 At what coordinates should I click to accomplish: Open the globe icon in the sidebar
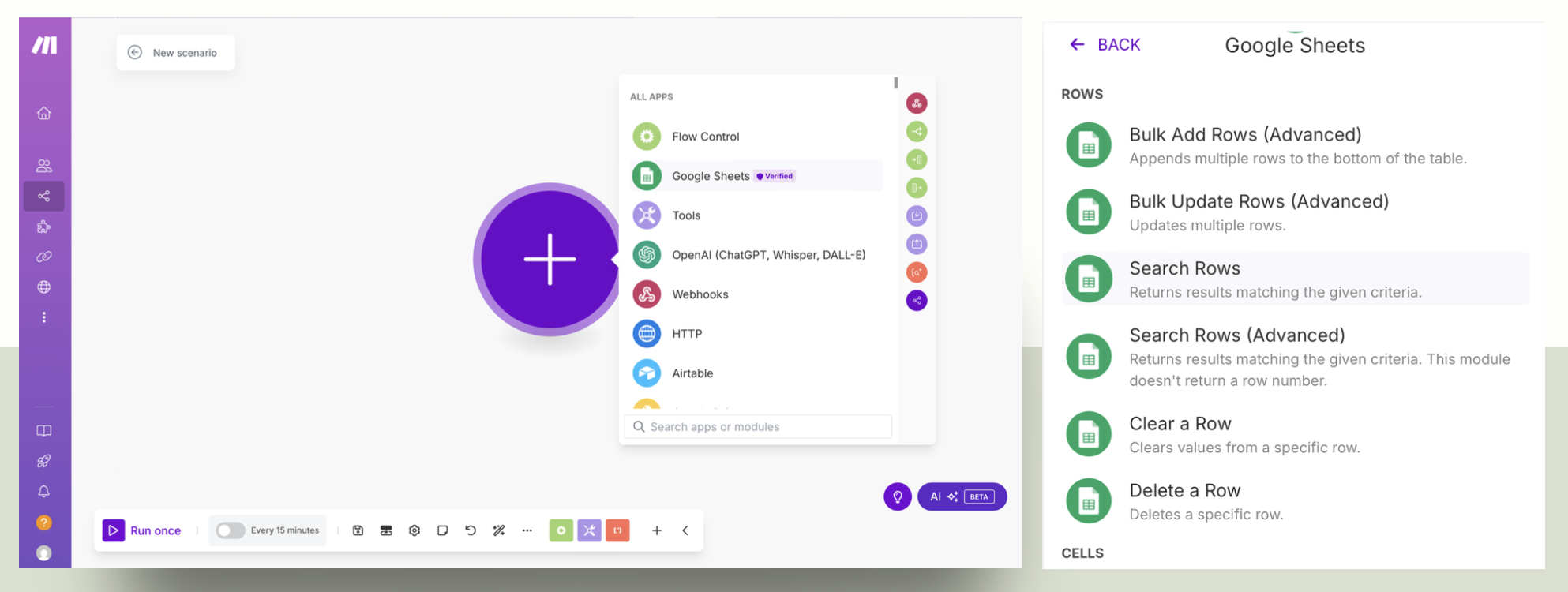click(44, 287)
